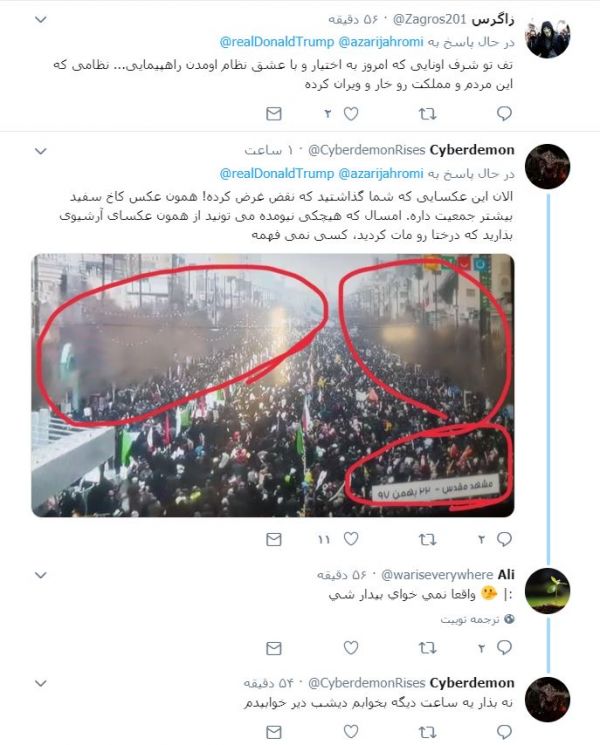Expand options chevron on Zagros201 tweet
This screenshot has height=745, width=600.
tap(41, 19)
